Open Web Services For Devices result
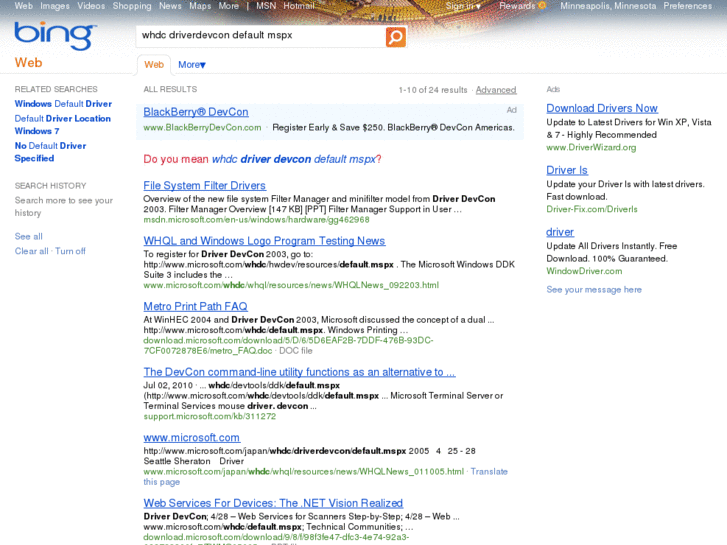Image resolution: width=727 pixels, height=545 pixels. 273,503
